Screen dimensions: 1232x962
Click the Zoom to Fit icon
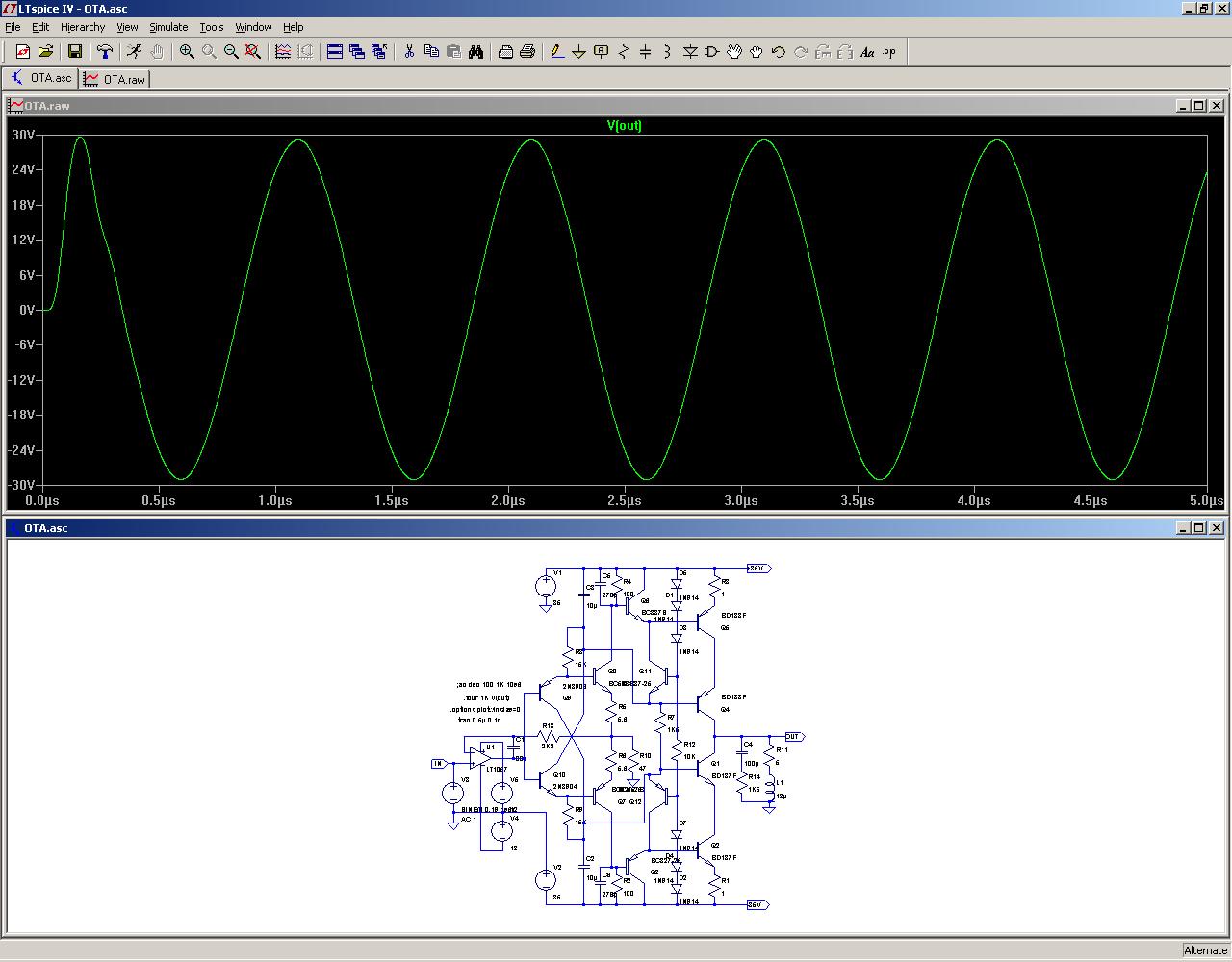[x=253, y=52]
